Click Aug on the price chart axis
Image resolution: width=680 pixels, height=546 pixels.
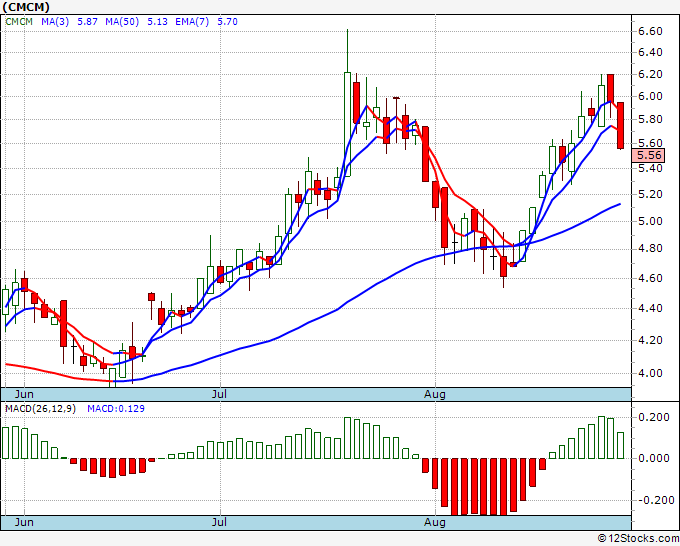point(435,394)
